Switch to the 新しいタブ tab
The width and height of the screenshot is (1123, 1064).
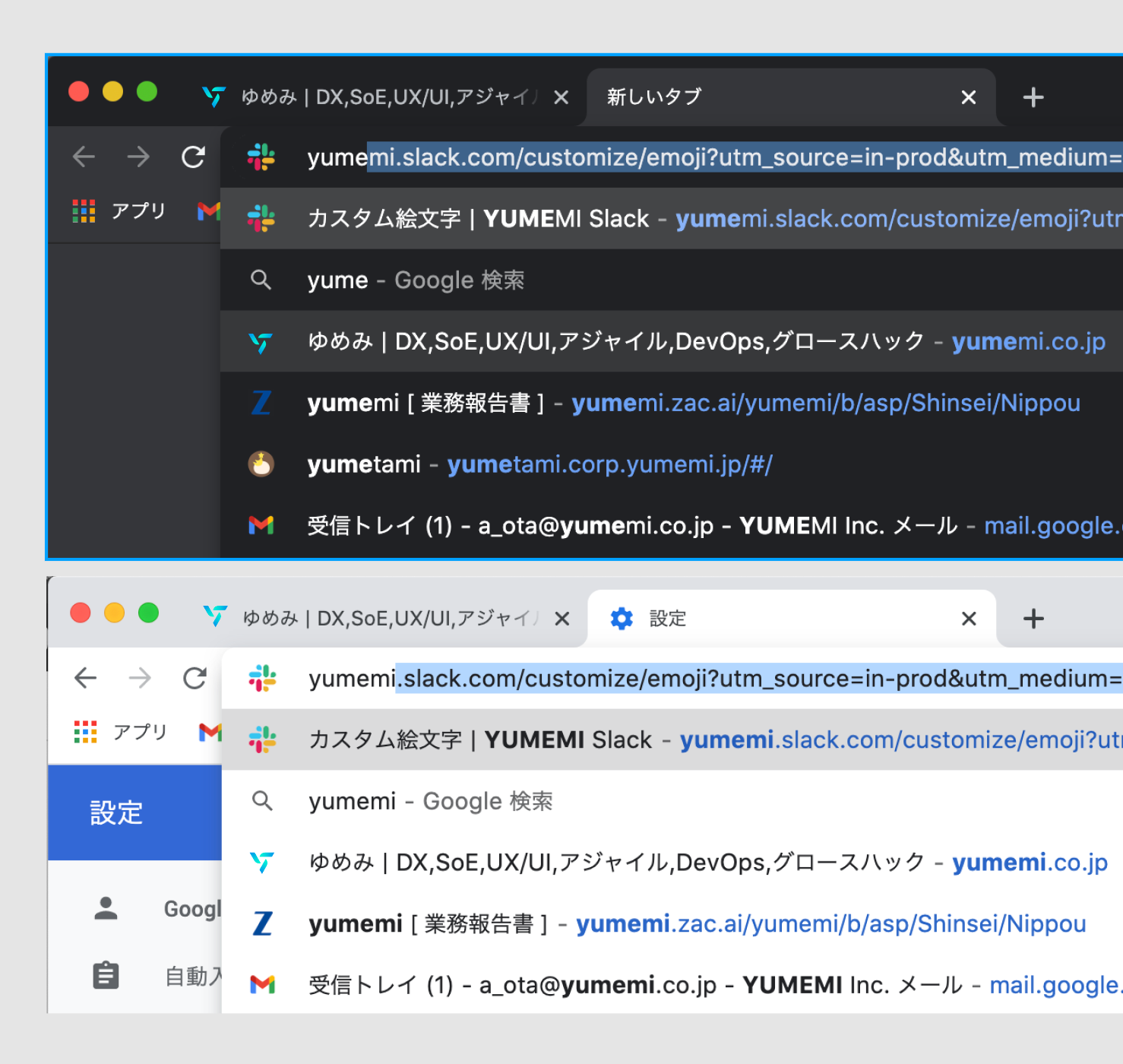tap(760, 97)
